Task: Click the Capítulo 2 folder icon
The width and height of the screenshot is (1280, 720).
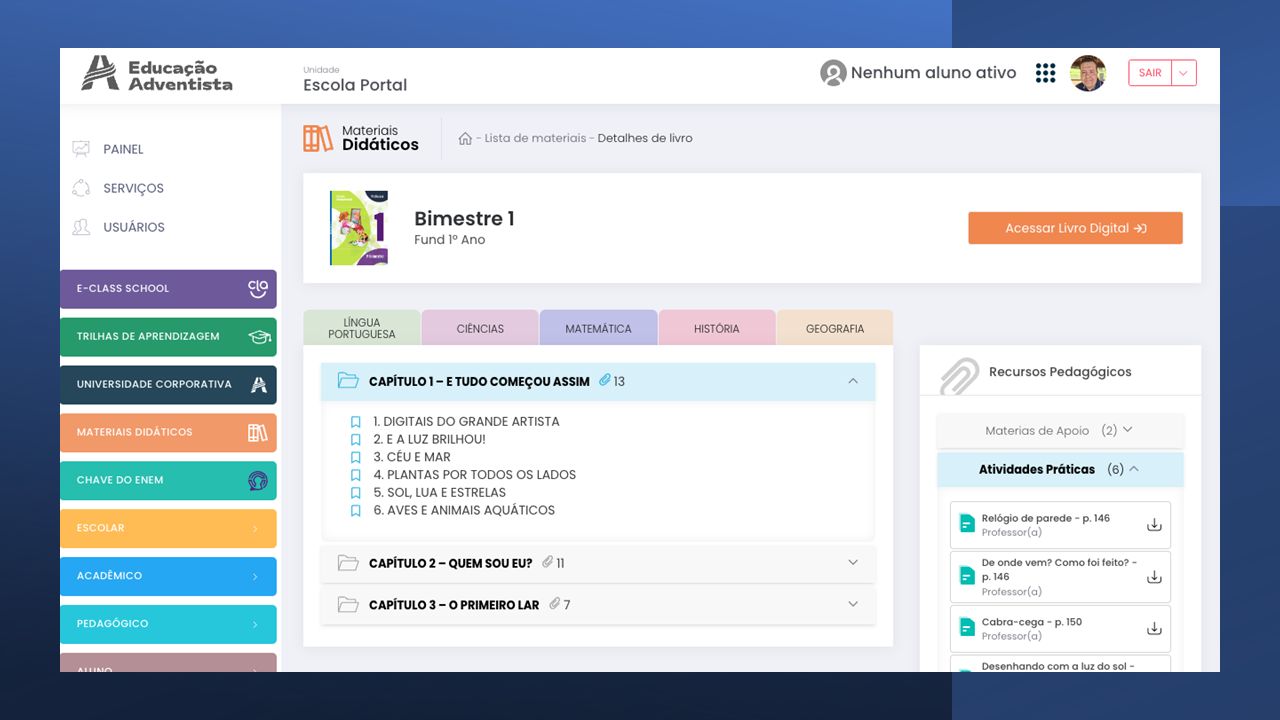Action: pos(348,563)
